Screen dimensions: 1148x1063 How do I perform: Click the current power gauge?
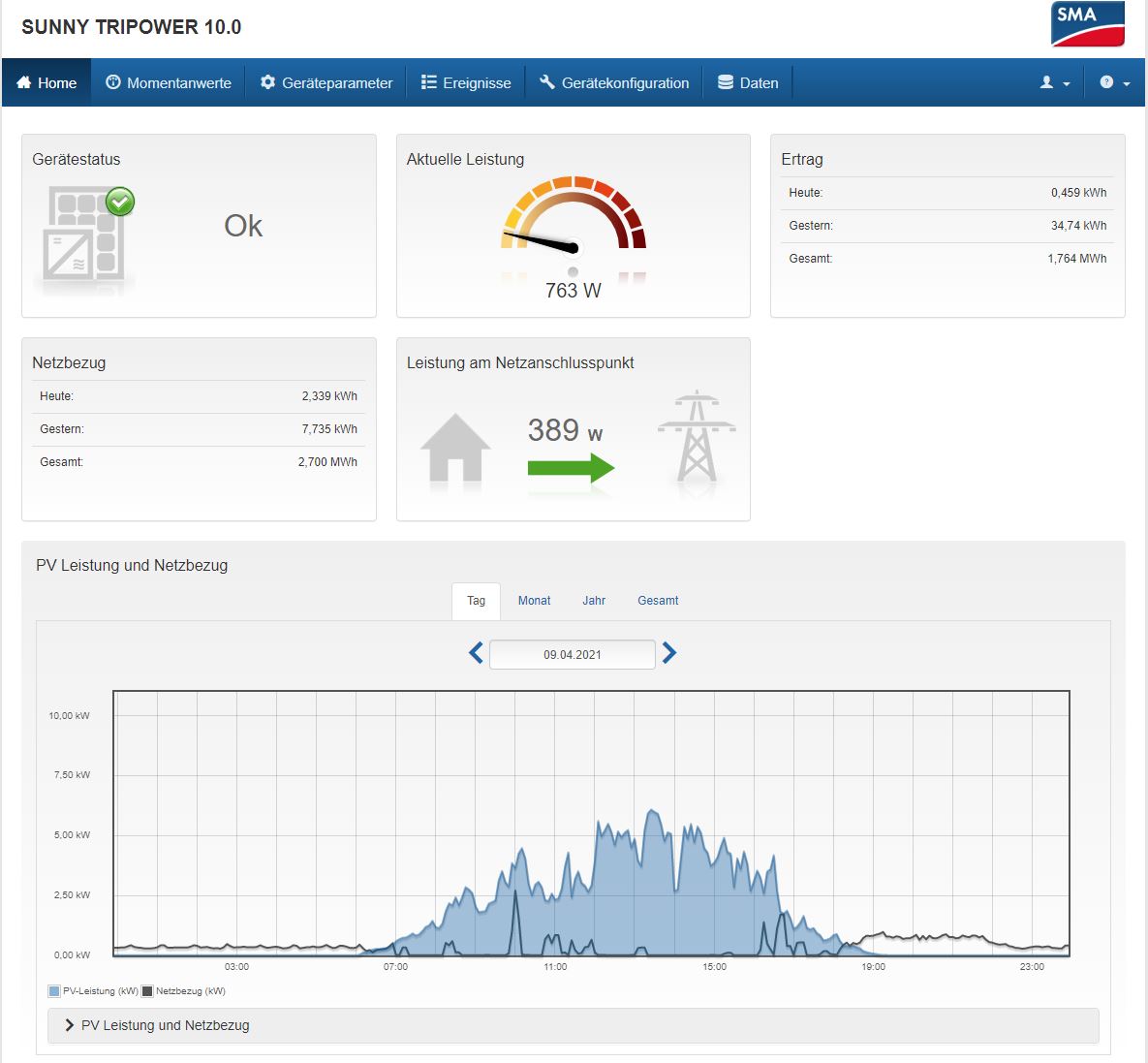click(x=573, y=225)
